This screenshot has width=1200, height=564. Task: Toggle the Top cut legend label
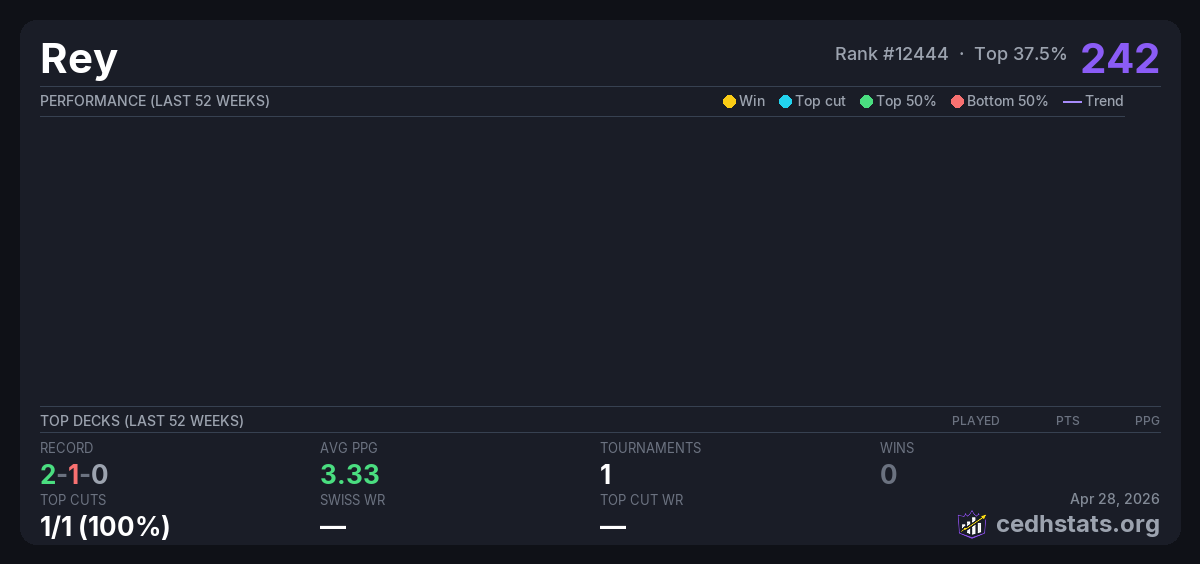820,101
